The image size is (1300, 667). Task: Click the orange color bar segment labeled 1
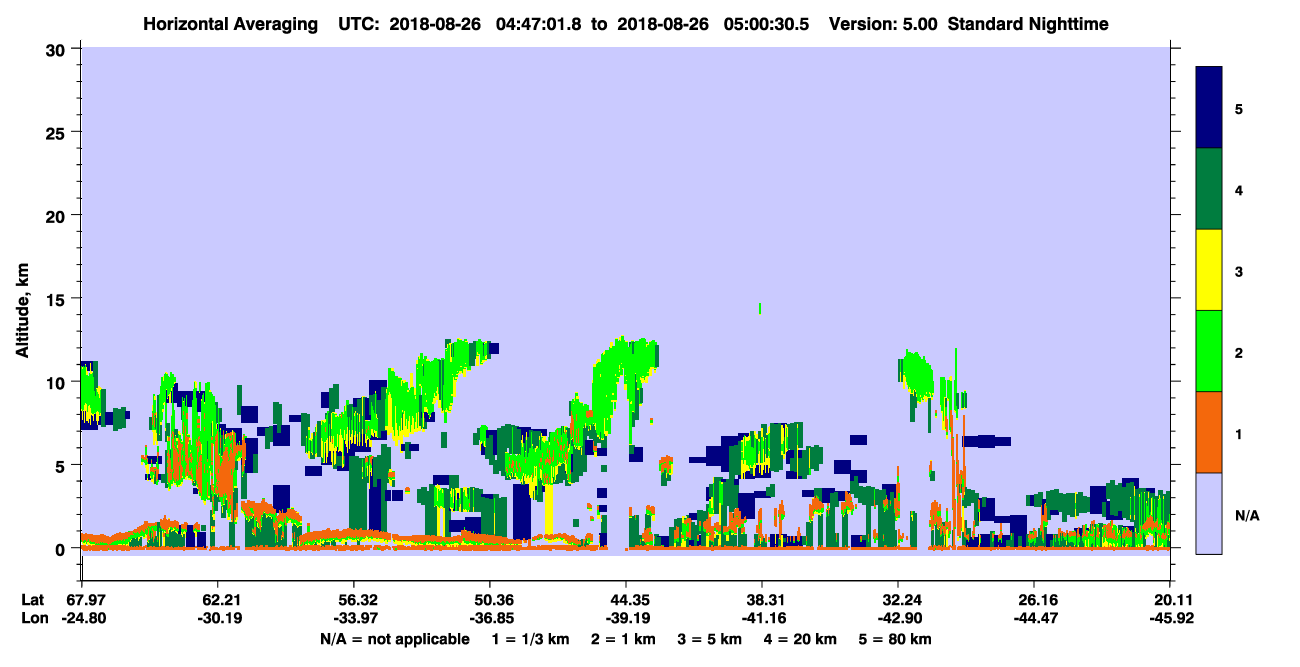tap(1209, 432)
